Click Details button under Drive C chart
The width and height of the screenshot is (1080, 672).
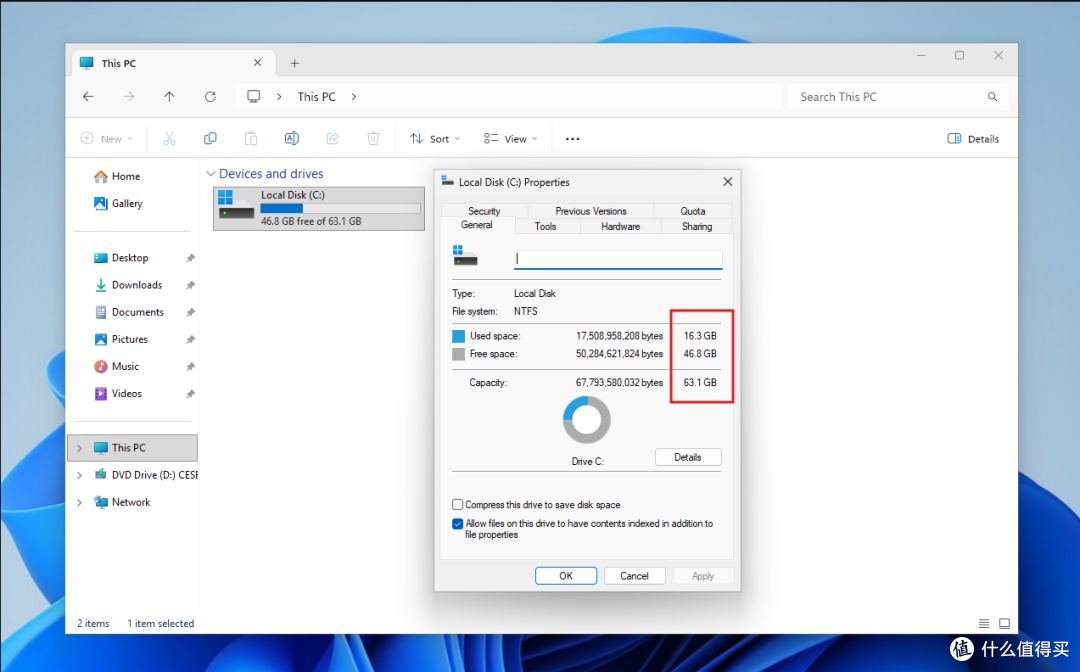[x=687, y=457]
